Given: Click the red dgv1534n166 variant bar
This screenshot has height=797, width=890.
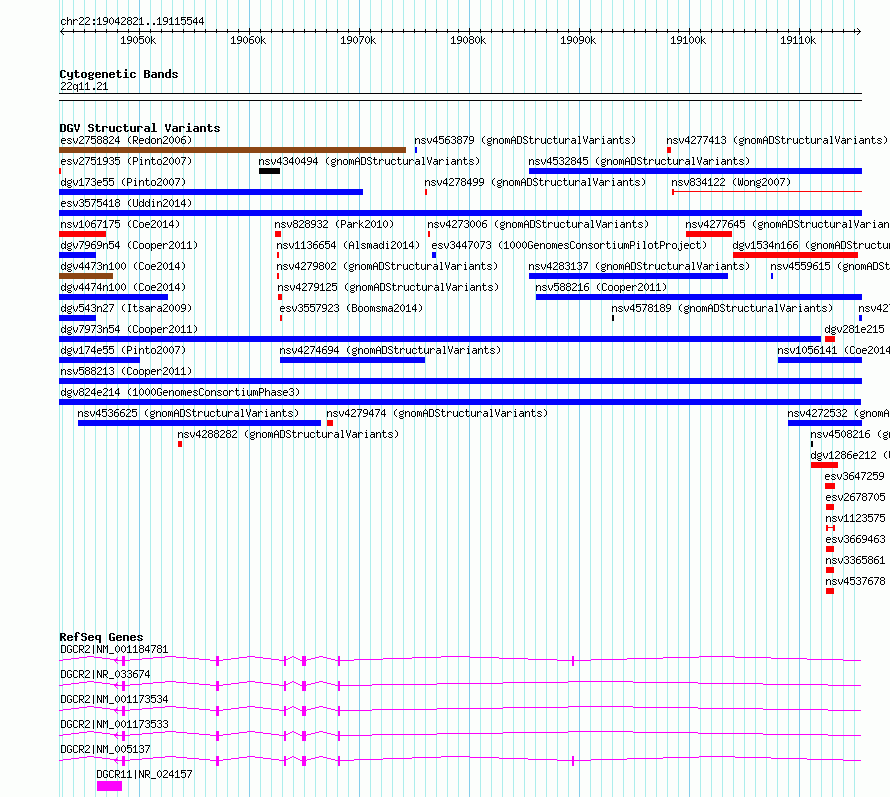Looking at the screenshot, I should [795, 255].
